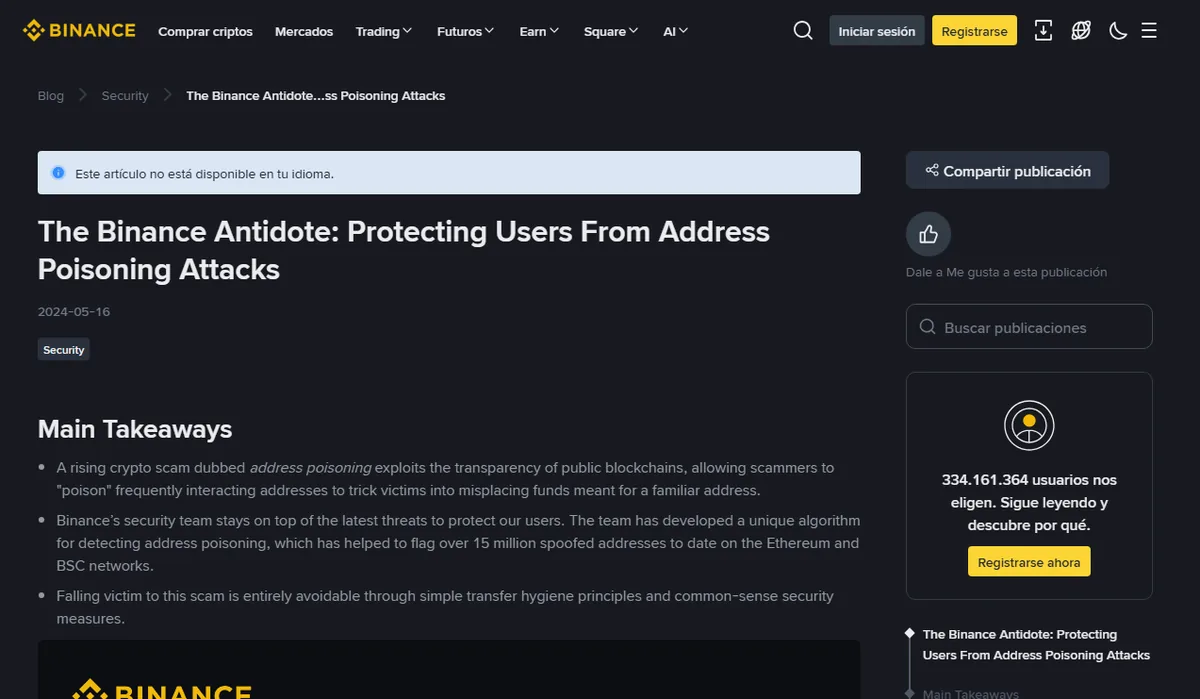Go to Blog breadcrumb link
This screenshot has height=699, width=1200.
click(x=50, y=96)
